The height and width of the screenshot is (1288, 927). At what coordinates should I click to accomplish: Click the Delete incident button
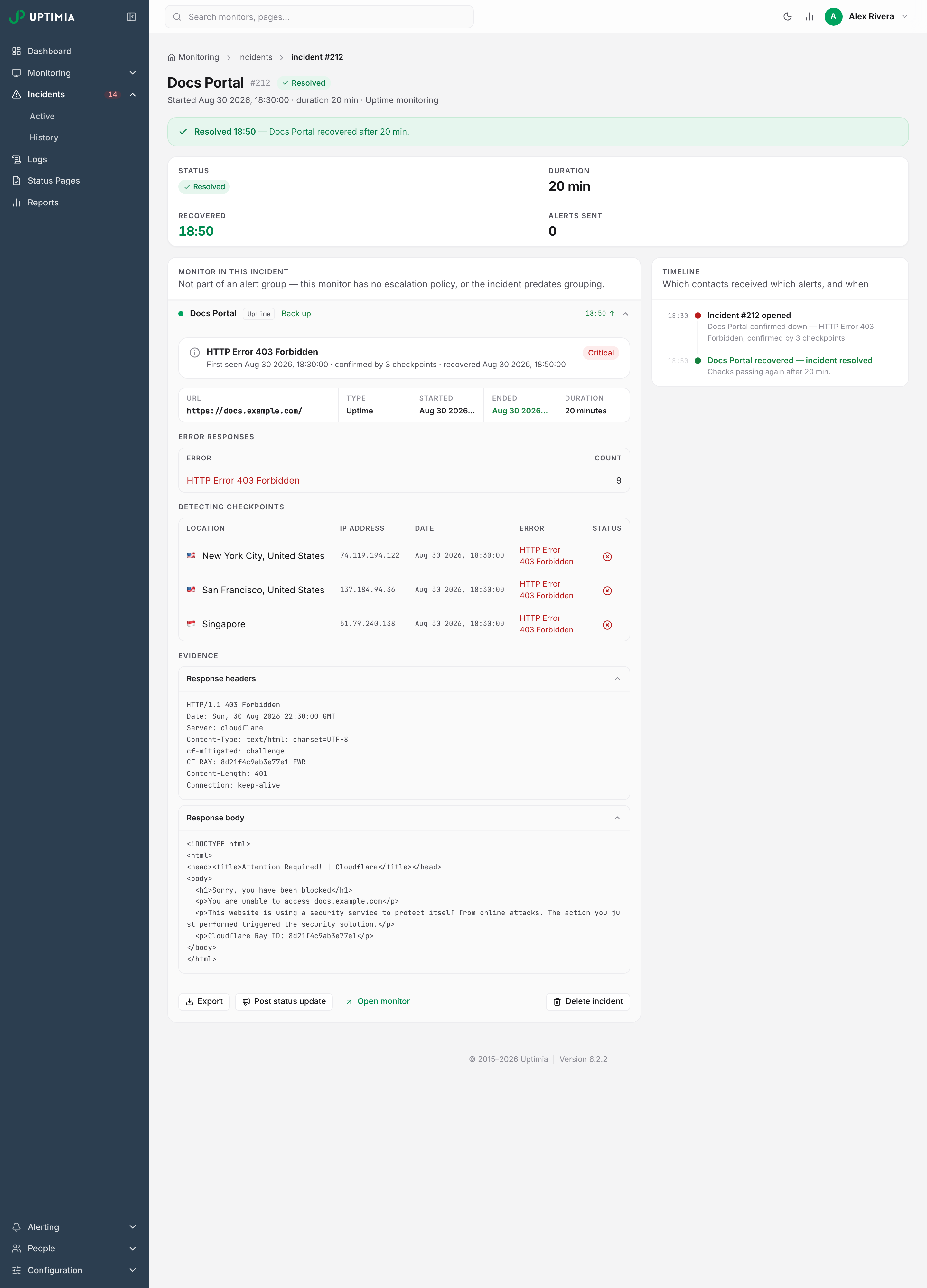click(588, 1002)
